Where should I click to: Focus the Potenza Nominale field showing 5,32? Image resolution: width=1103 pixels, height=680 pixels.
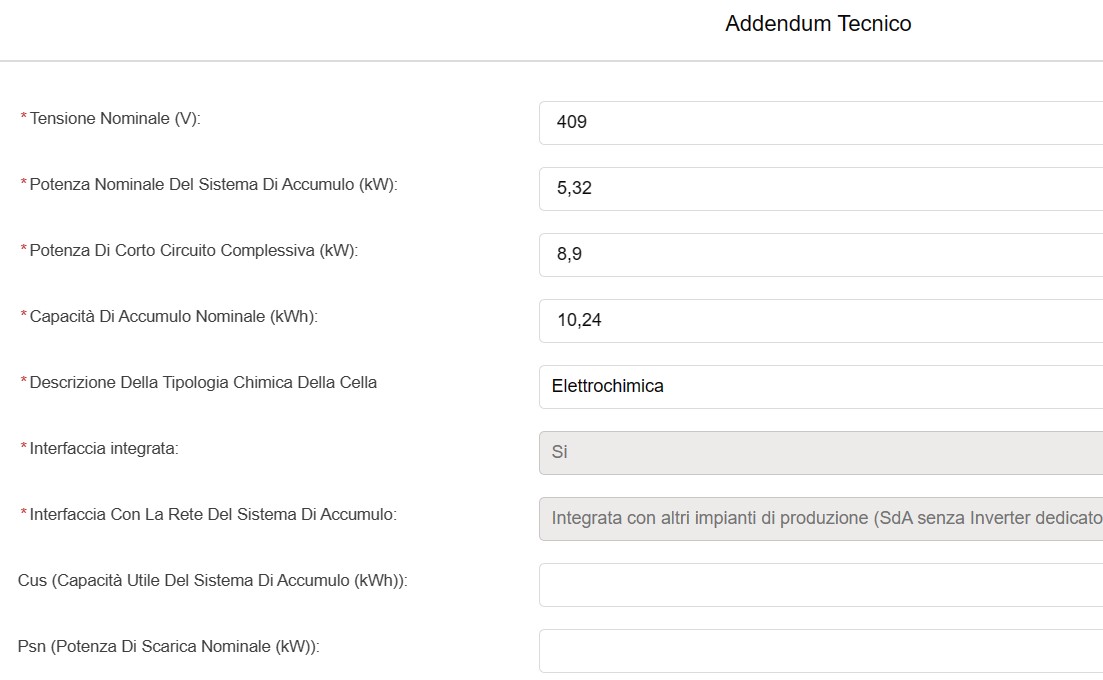click(820, 188)
